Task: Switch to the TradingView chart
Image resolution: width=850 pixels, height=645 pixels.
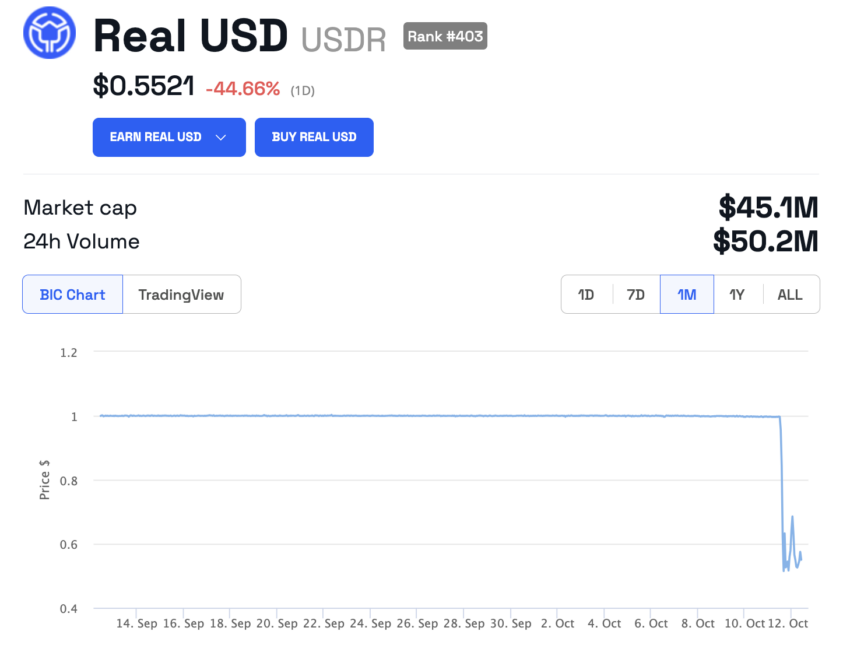Action: click(x=181, y=294)
